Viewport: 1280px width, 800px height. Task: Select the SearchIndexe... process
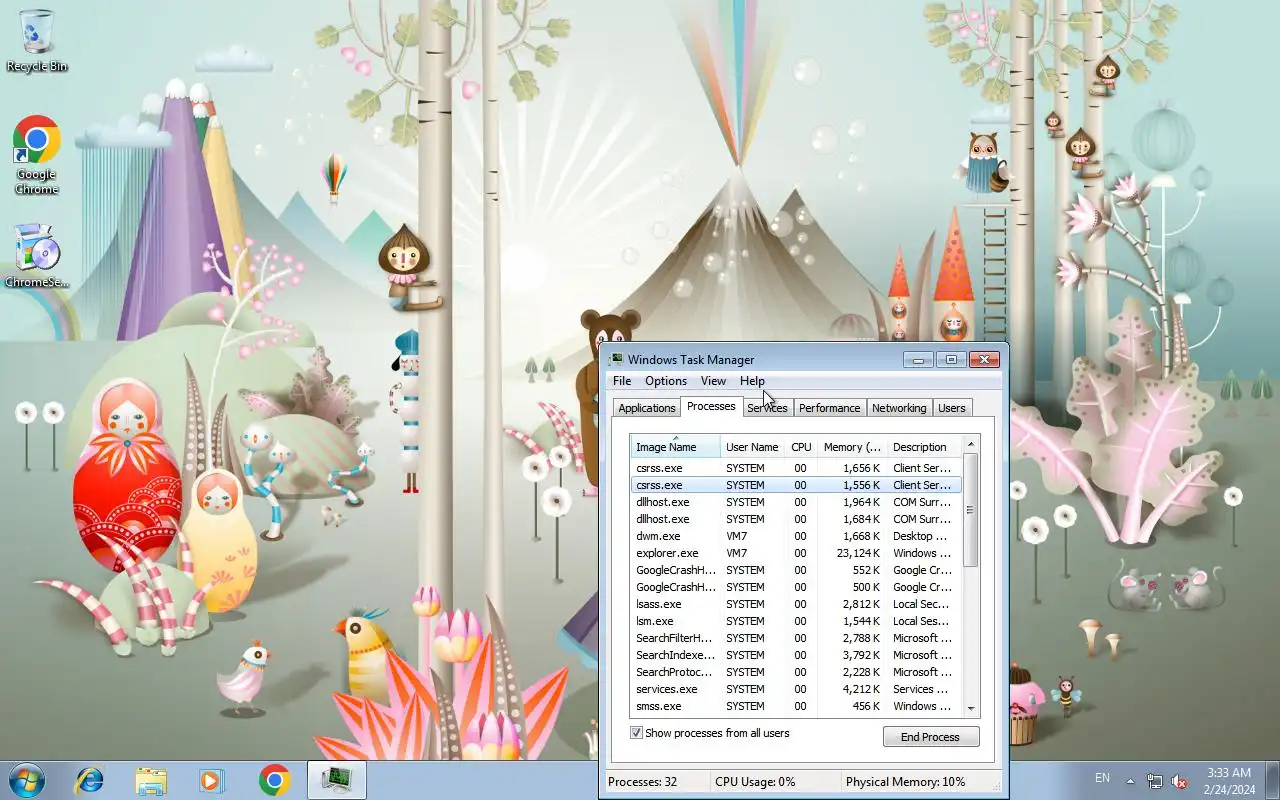coord(796,655)
